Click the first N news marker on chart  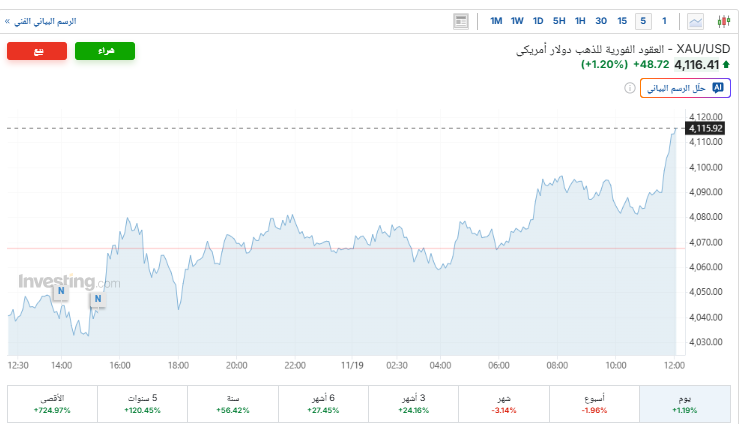pos(60,291)
